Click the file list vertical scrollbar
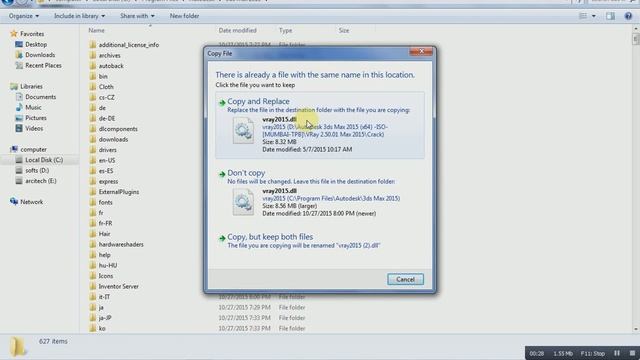The image size is (640, 360). coord(635,180)
